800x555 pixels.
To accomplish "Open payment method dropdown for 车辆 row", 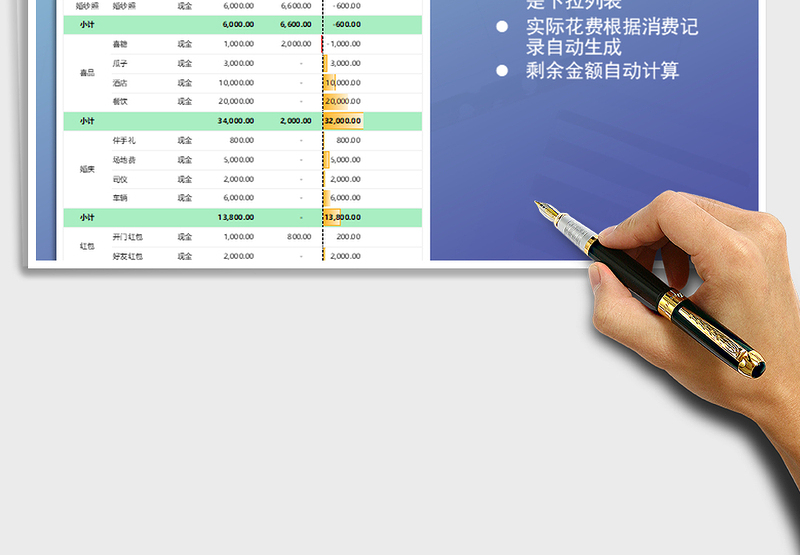I will [184, 198].
